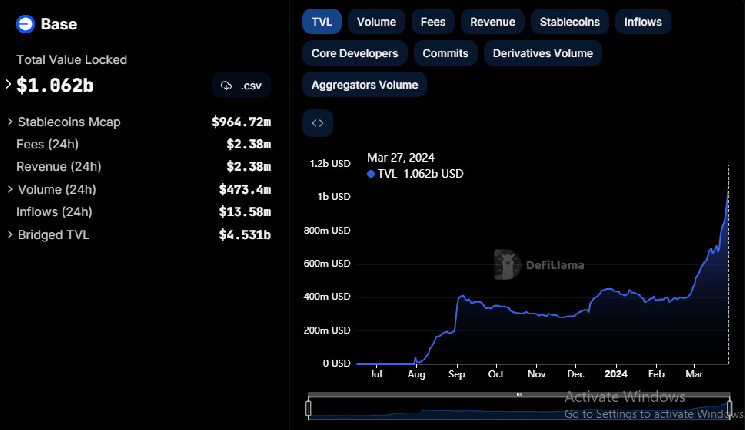Download data with the .csv button

(241, 86)
